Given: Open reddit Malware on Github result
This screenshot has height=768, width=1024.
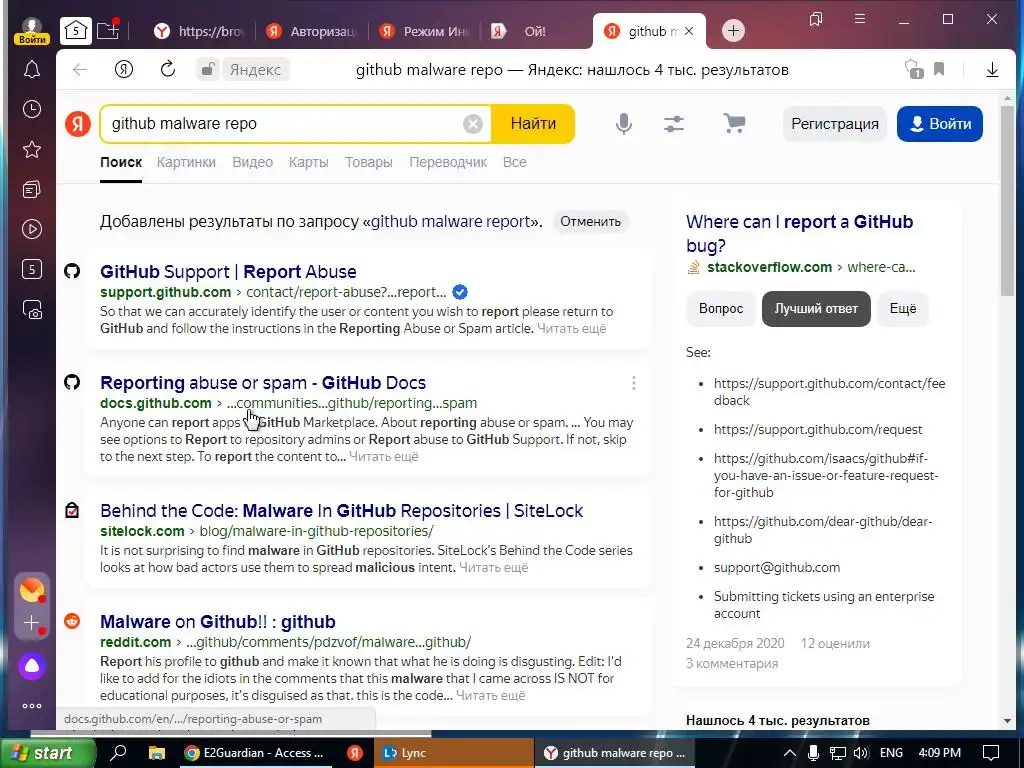Looking at the screenshot, I should 218,622.
